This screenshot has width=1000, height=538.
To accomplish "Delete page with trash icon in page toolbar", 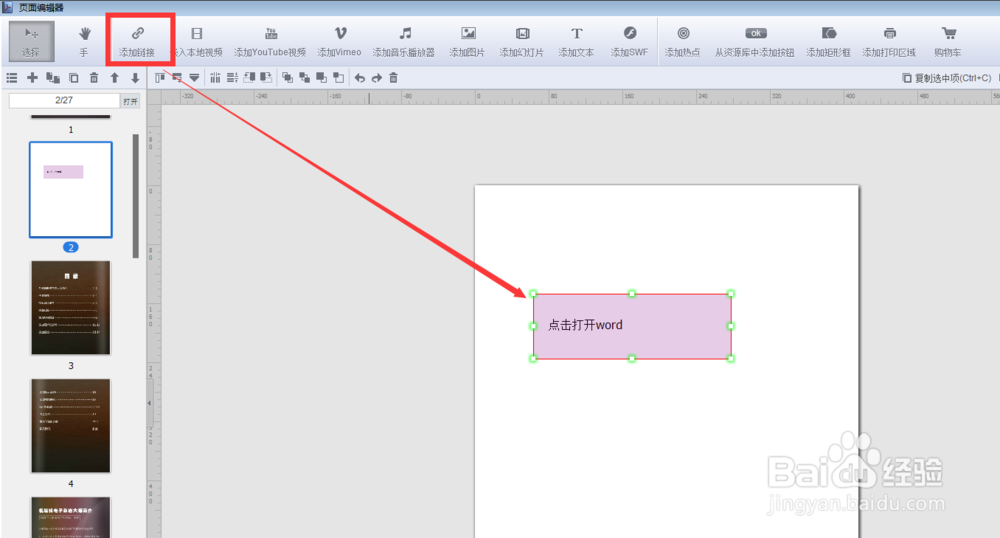I will 94,78.
